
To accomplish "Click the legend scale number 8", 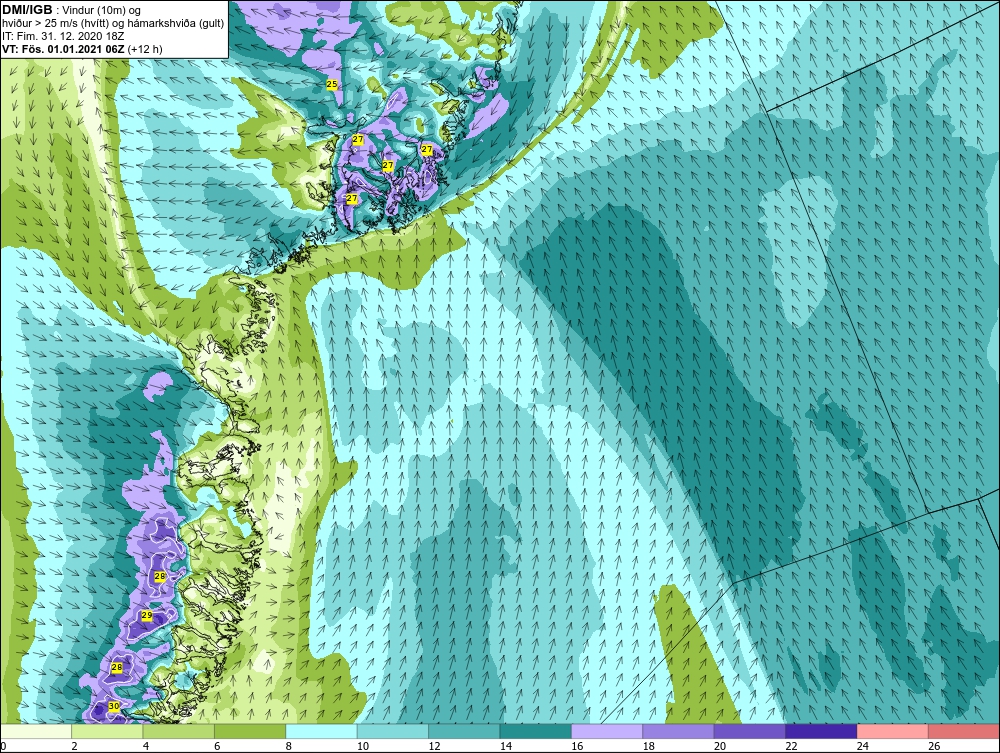I will [289, 746].
